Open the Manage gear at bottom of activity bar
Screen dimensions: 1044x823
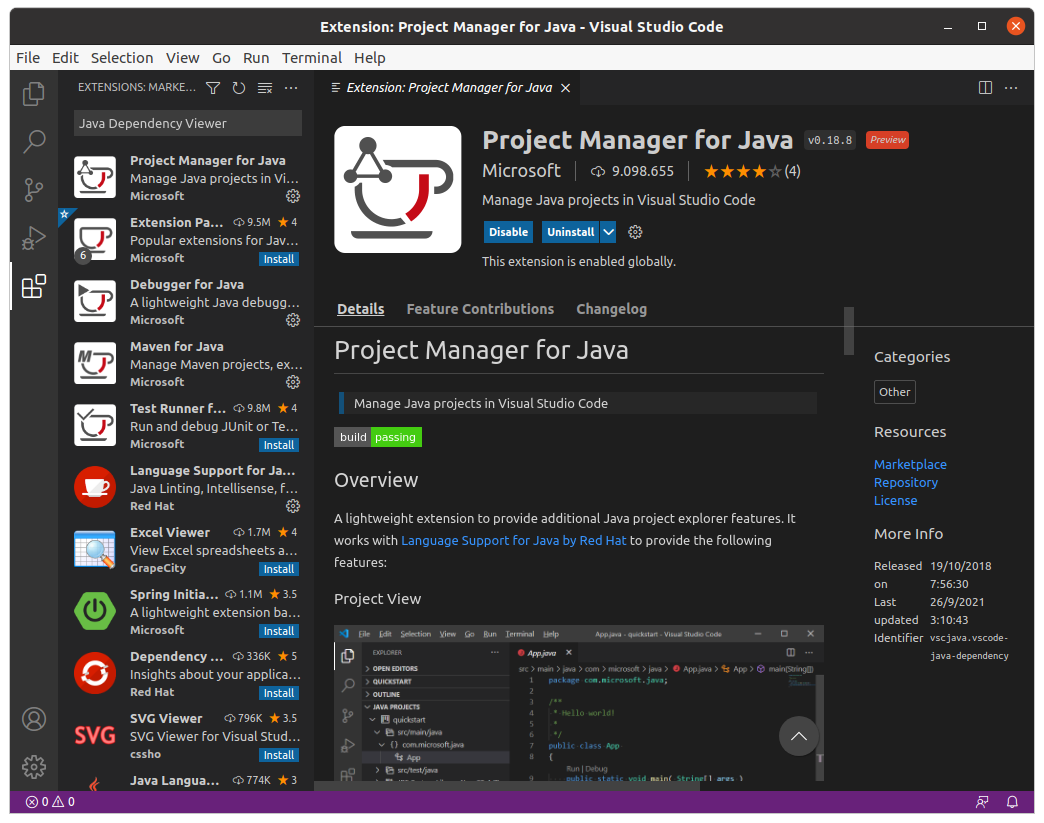[34, 766]
